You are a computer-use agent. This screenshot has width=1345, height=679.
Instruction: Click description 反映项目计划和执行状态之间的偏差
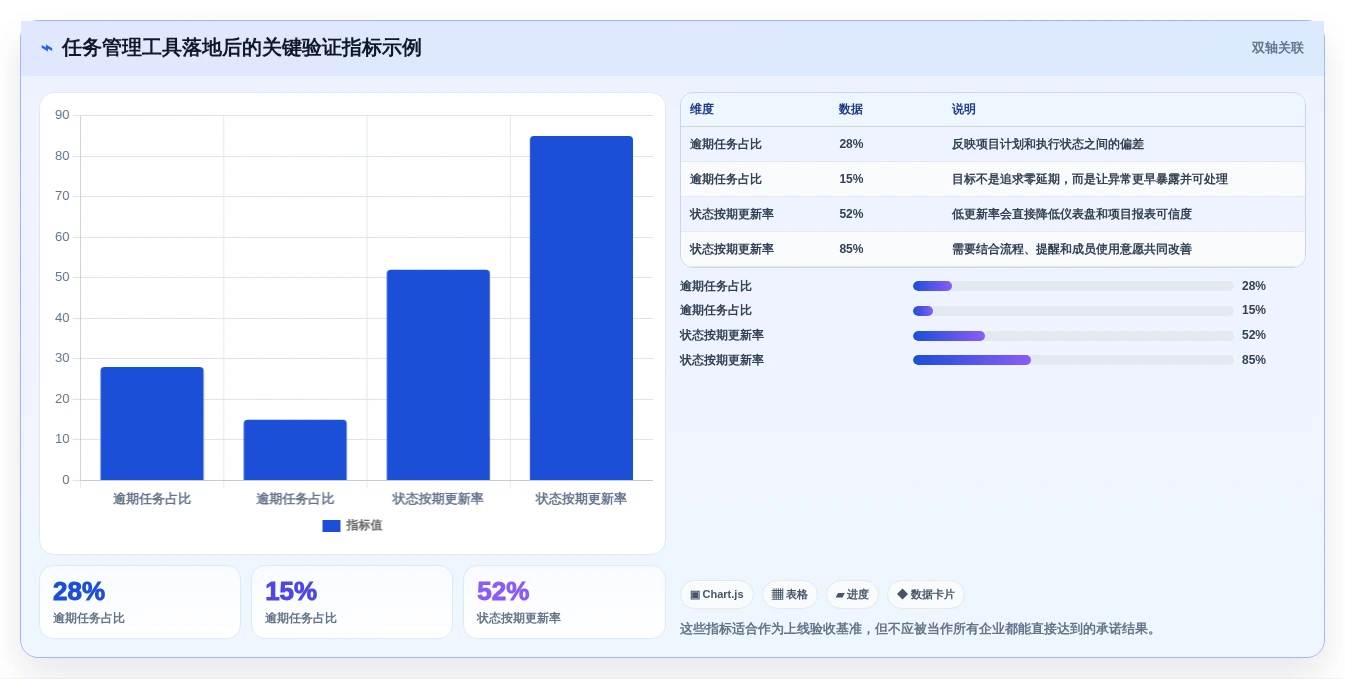pyautogui.click(x=1048, y=144)
